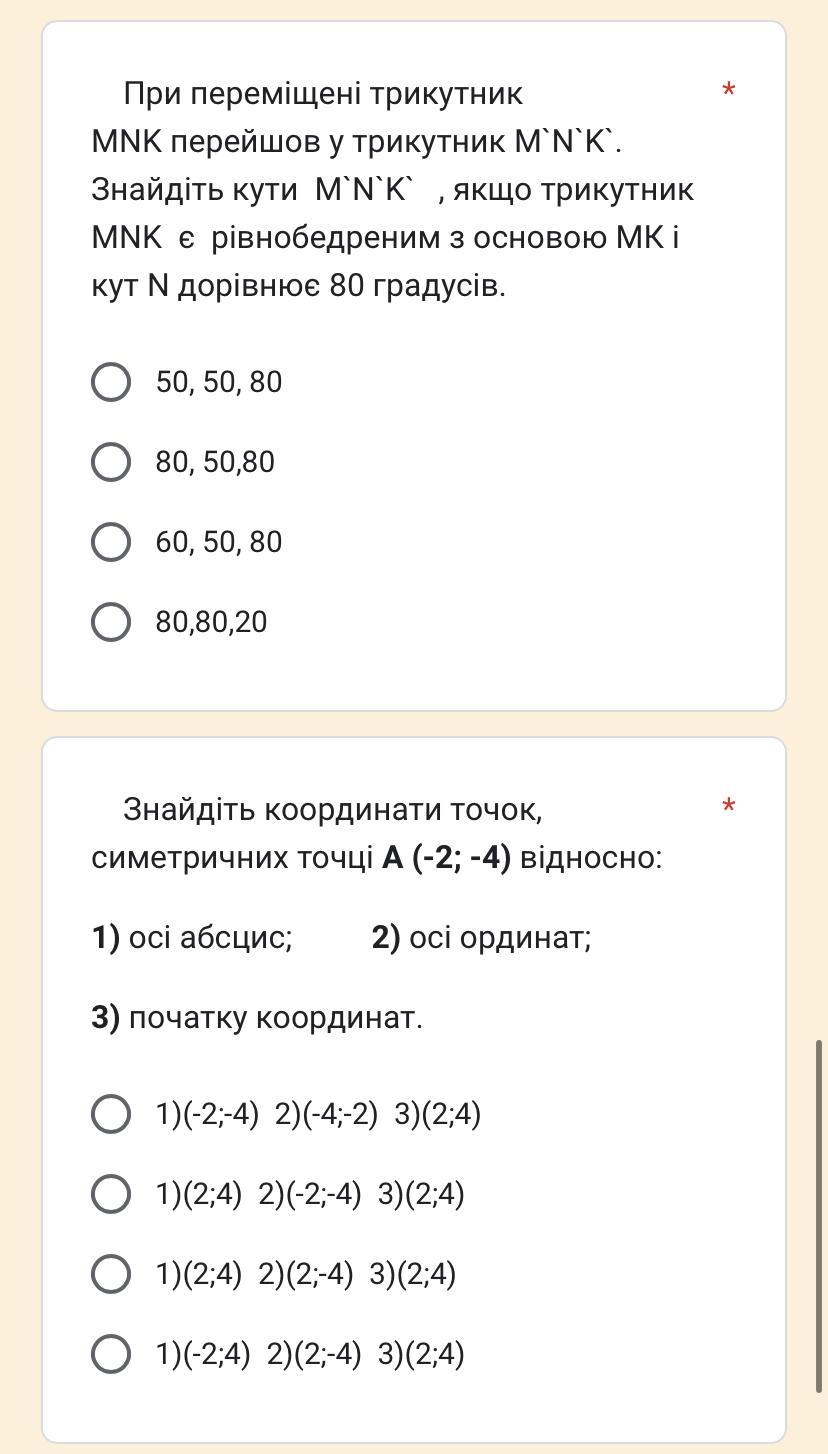
Task: Pick the radio circle next to "60, 50, 80"
Action: pyautogui.click(x=111, y=542)
